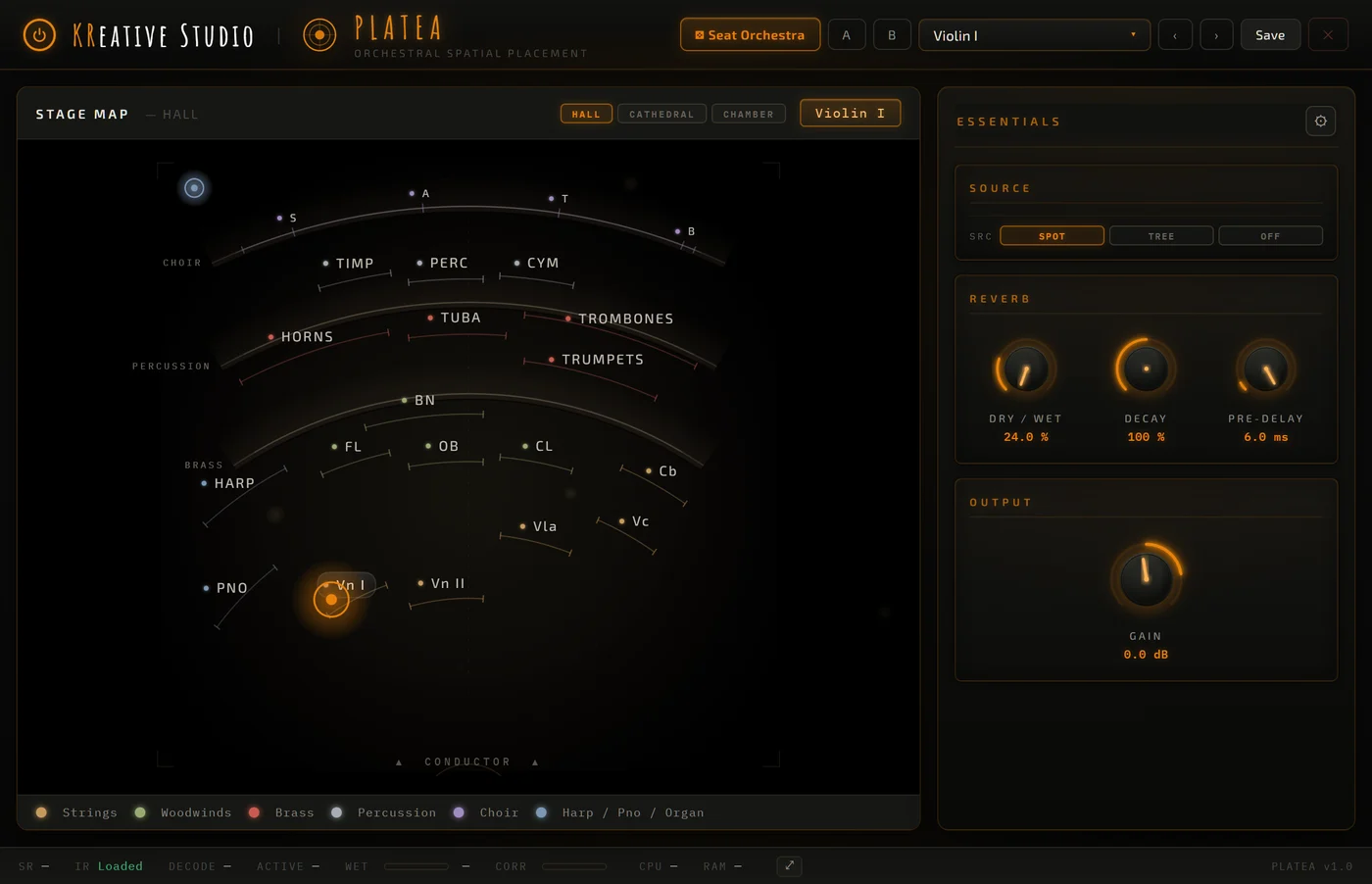Select the TIMP seat marker
1372x884 pixels.
click(325, 264)
